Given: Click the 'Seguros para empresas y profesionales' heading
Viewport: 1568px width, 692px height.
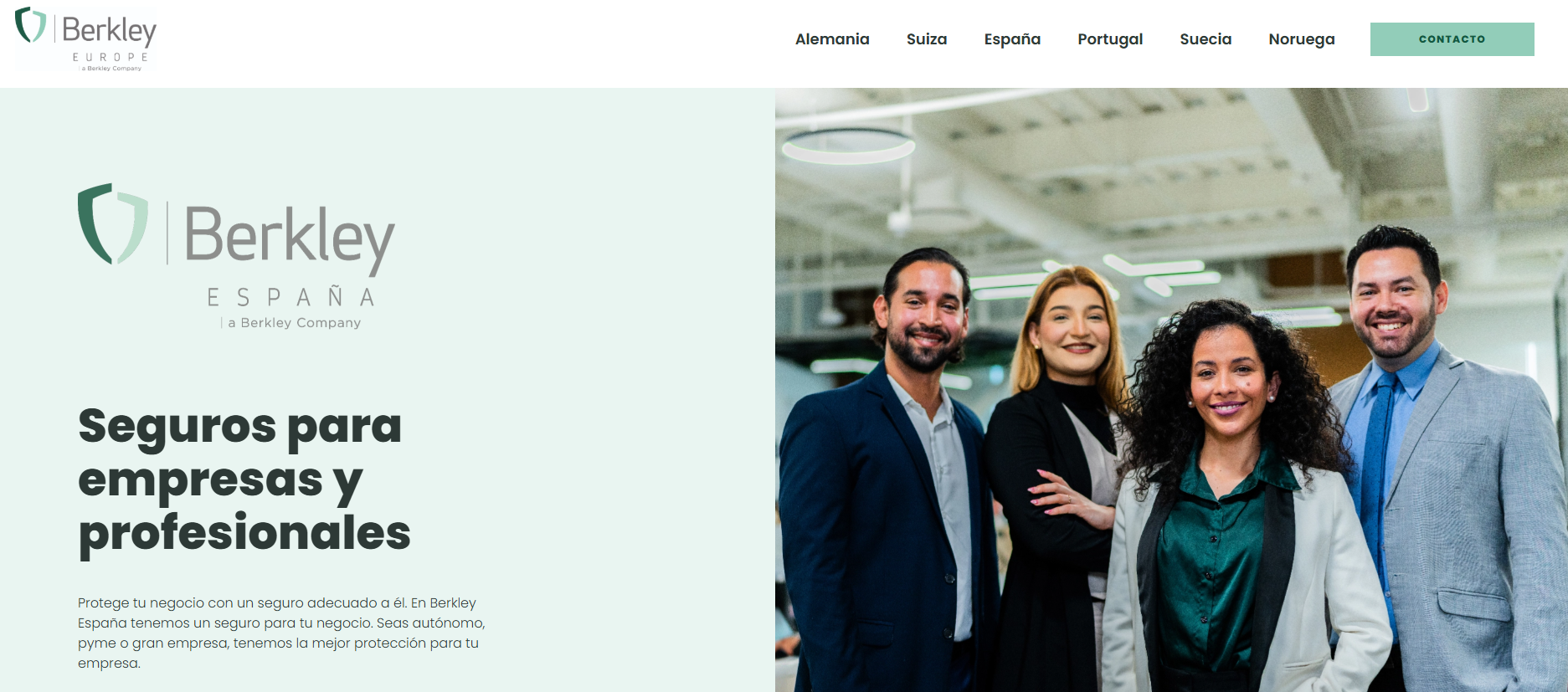Looking at the screenshot, I should tap(244, 479).
